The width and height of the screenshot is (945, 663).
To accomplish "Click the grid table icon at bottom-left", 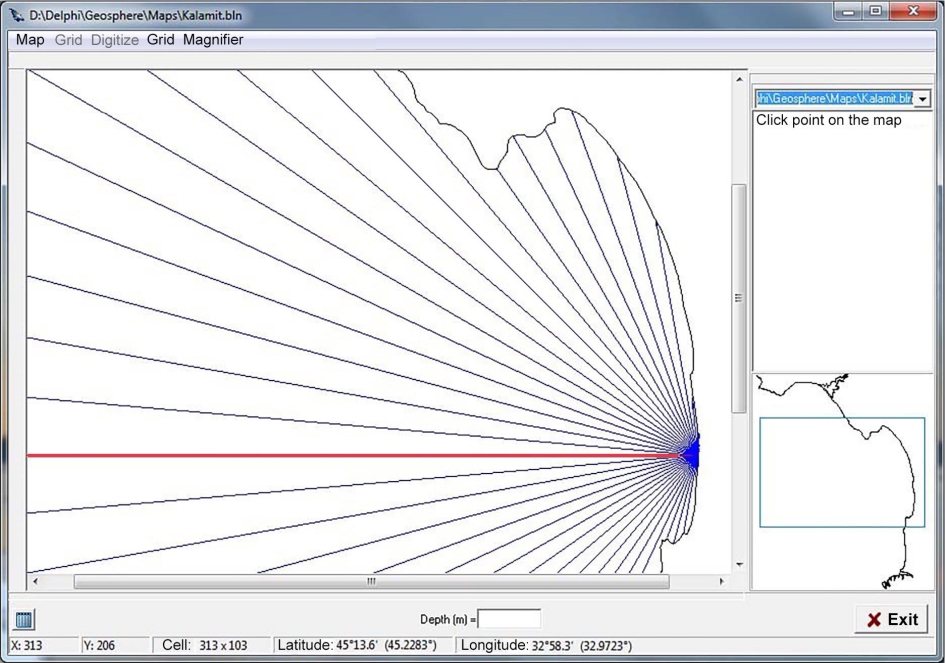I will [25, 620].
